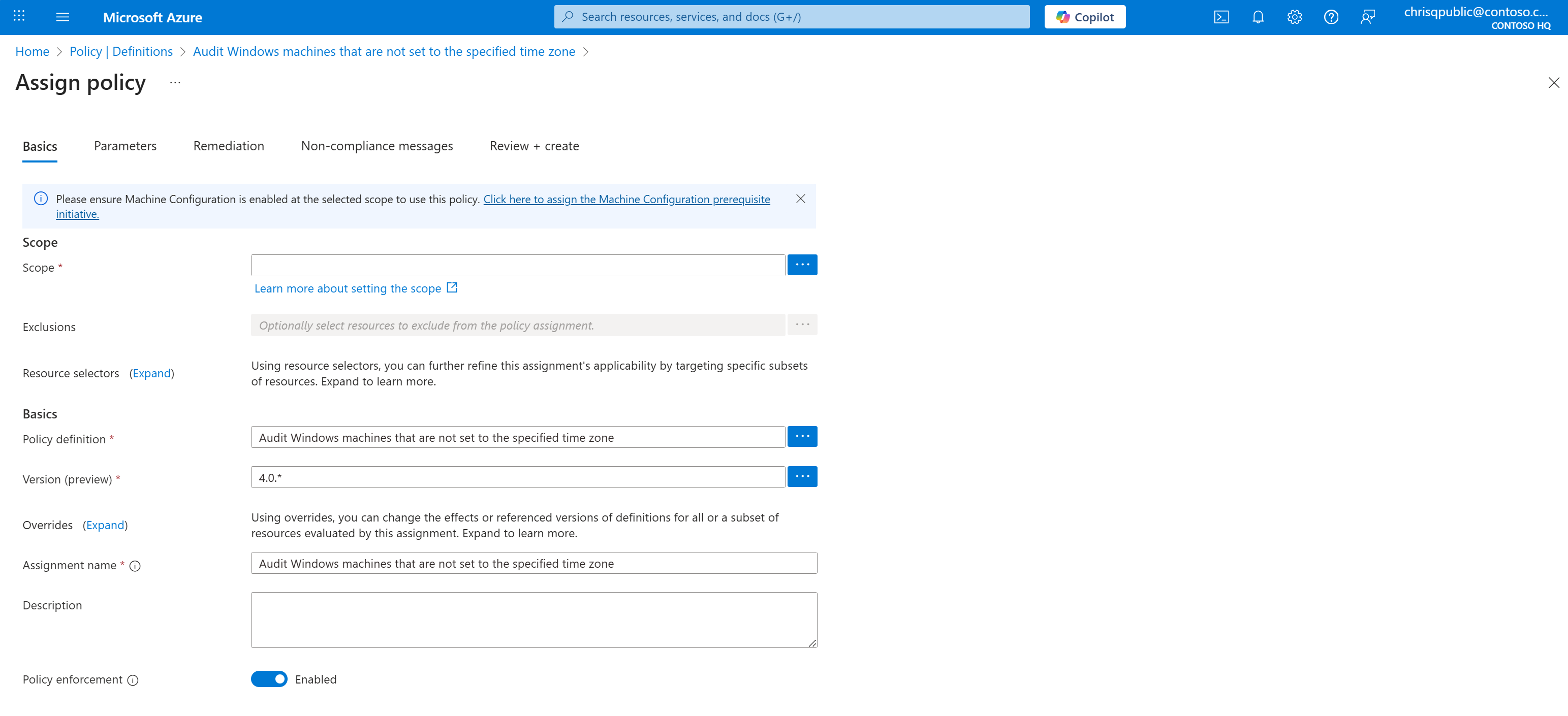
Task: Open Azure Cloud Shell
Action: (x=1221, y=16)
